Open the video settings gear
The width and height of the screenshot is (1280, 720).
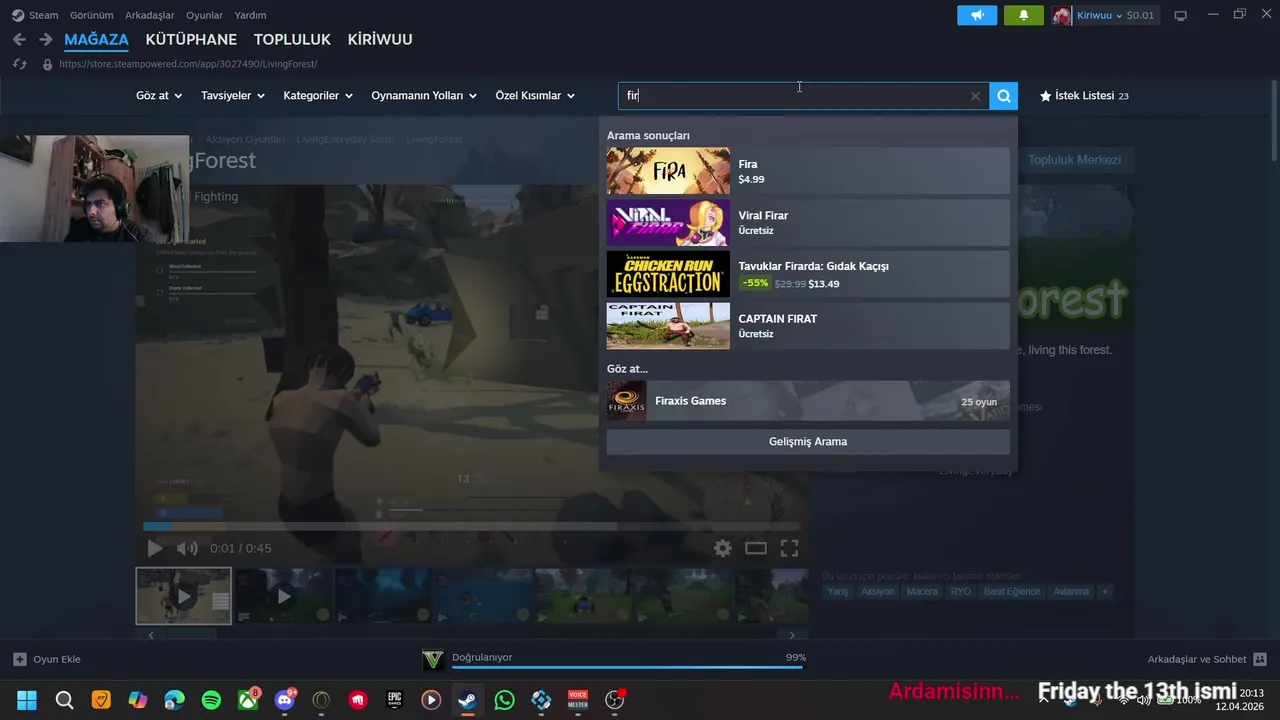pyautogui.click(x=722, y=548)
